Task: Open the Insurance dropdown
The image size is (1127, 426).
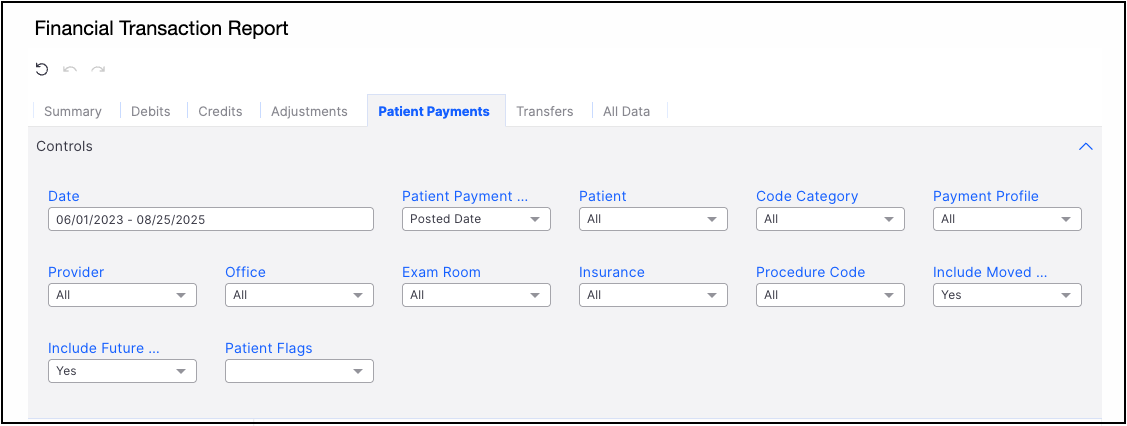Action: coord(653,295)
